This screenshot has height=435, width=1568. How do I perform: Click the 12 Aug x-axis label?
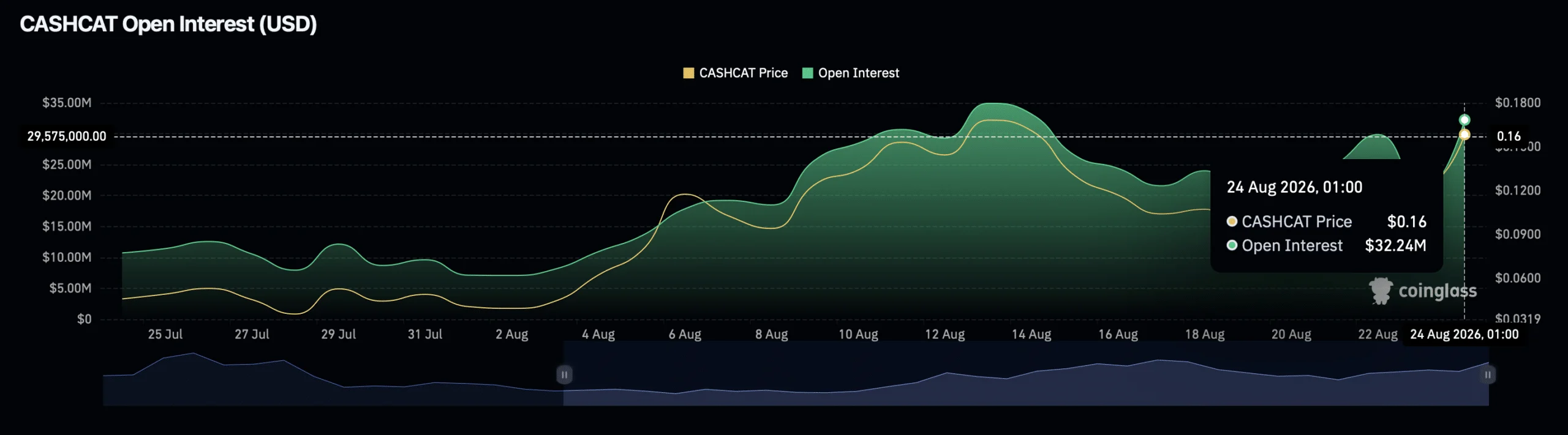coord(945,335)
